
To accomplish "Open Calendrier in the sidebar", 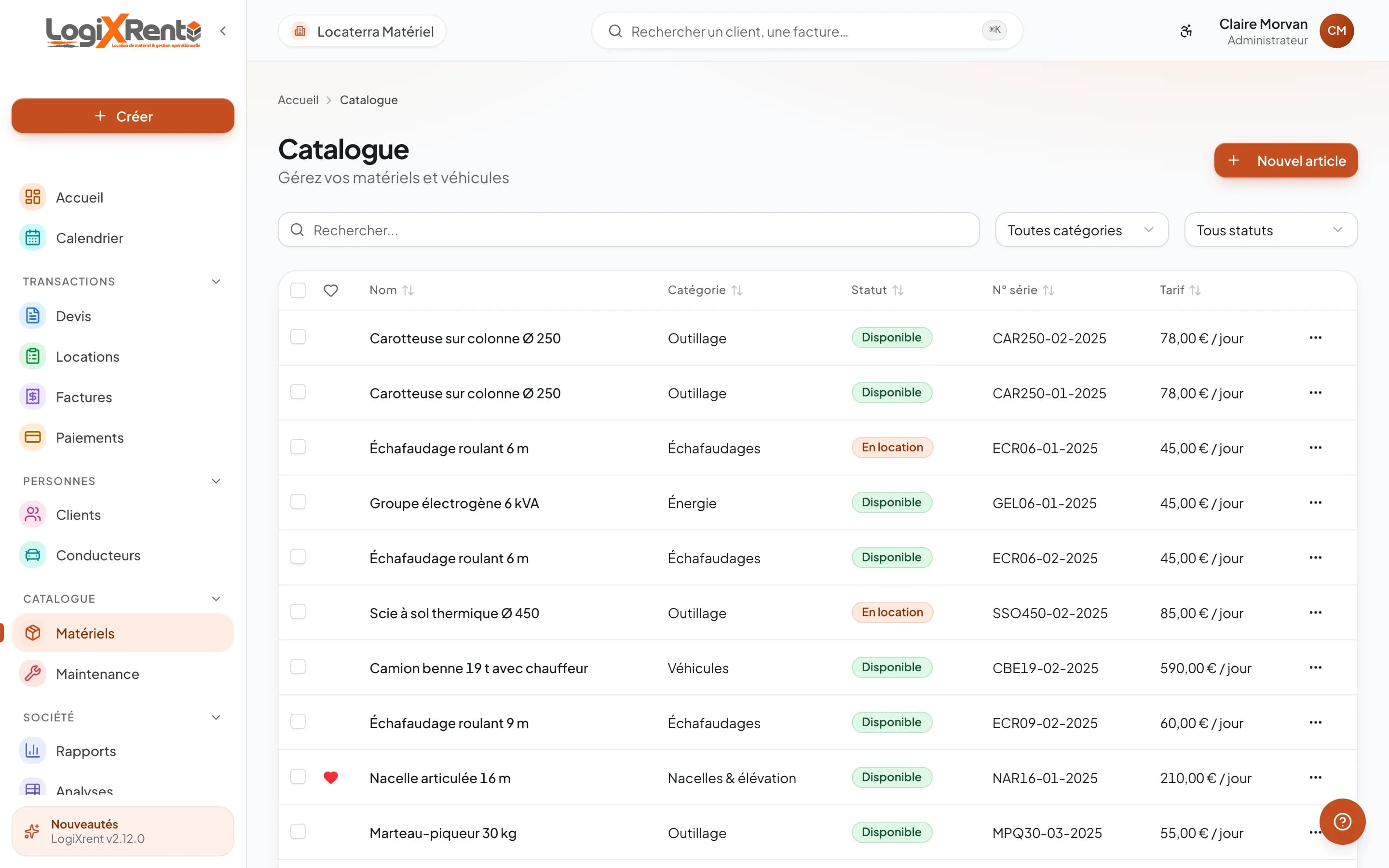I will tap(123, 238).
